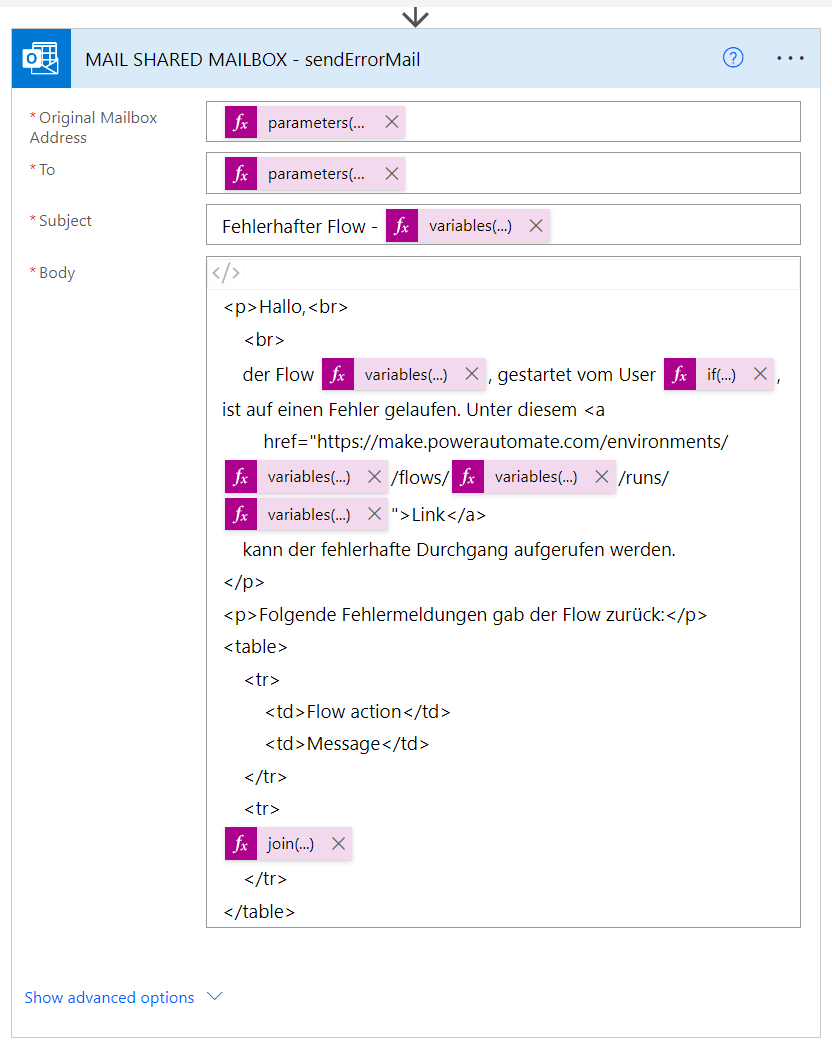Remove parameters token from Original Mailbox Address
832x1049 pixels.
[392, 122]
